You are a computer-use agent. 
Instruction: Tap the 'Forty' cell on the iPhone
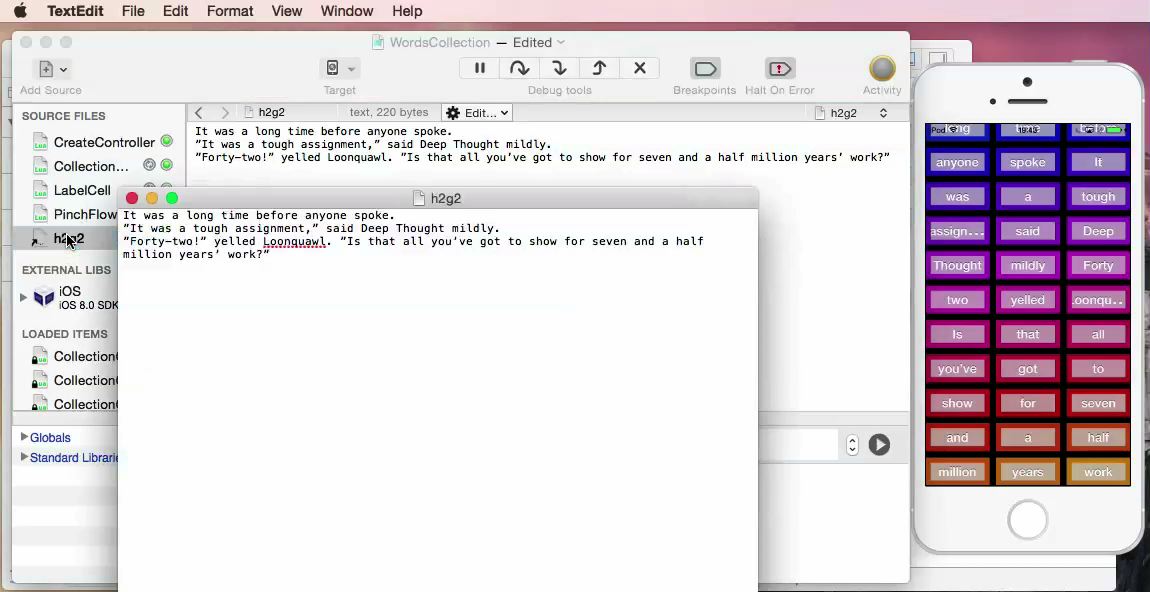(1098, 266)
